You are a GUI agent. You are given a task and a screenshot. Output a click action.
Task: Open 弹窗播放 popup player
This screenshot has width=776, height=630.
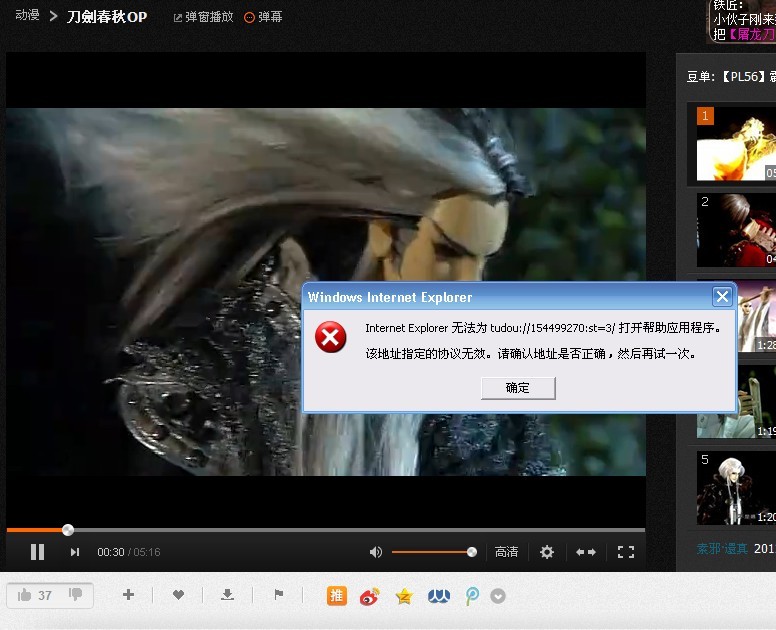[203, 17]
